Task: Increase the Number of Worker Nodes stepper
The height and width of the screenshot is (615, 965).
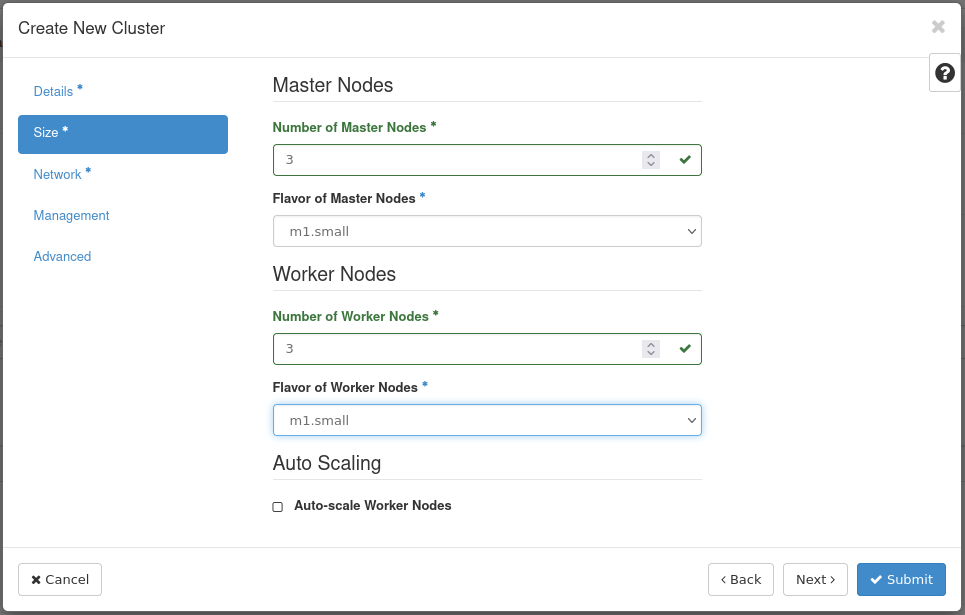Action: point(651,345)
